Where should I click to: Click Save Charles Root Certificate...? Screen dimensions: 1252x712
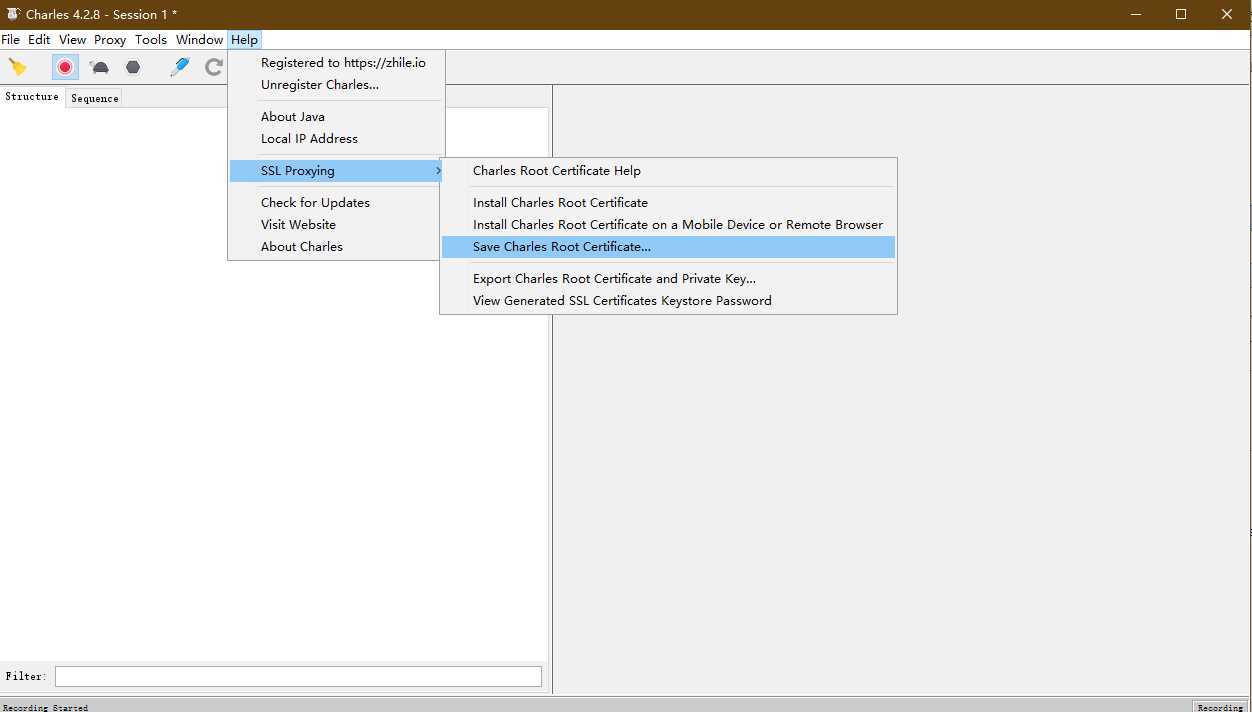(x=668, y=247)
